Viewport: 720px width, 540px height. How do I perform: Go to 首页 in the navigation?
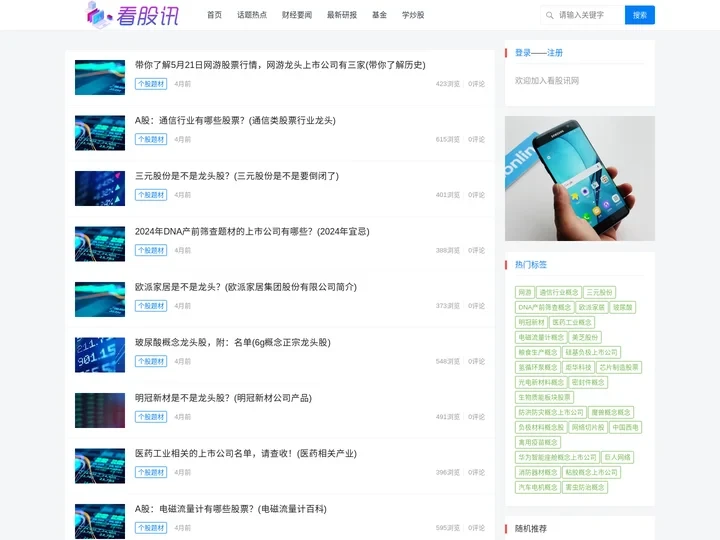pos(214,15)
